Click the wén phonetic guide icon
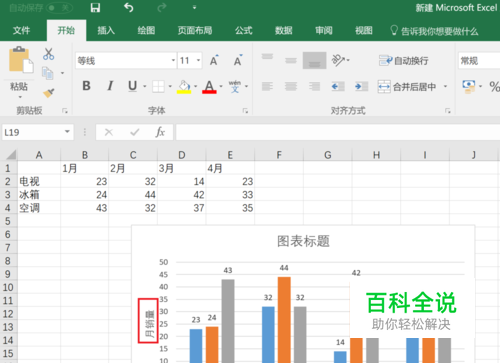Image resolution: width=500 pixels, height=363 pixels. [235, 86]
